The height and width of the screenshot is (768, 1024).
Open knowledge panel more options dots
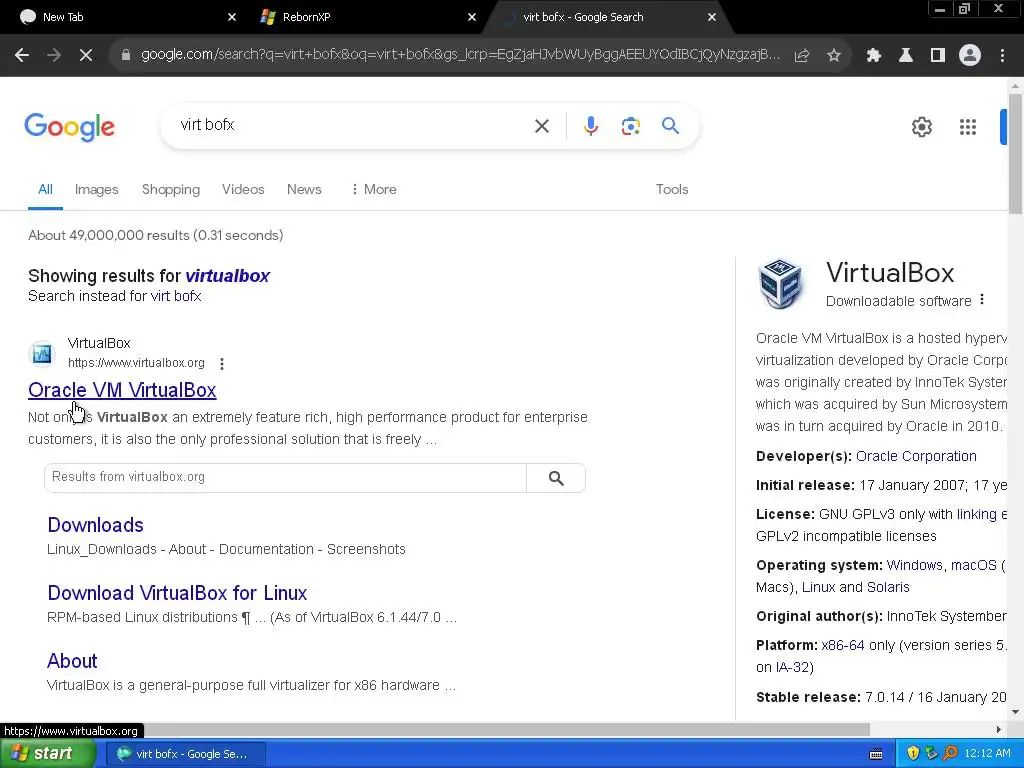(982, 300)
